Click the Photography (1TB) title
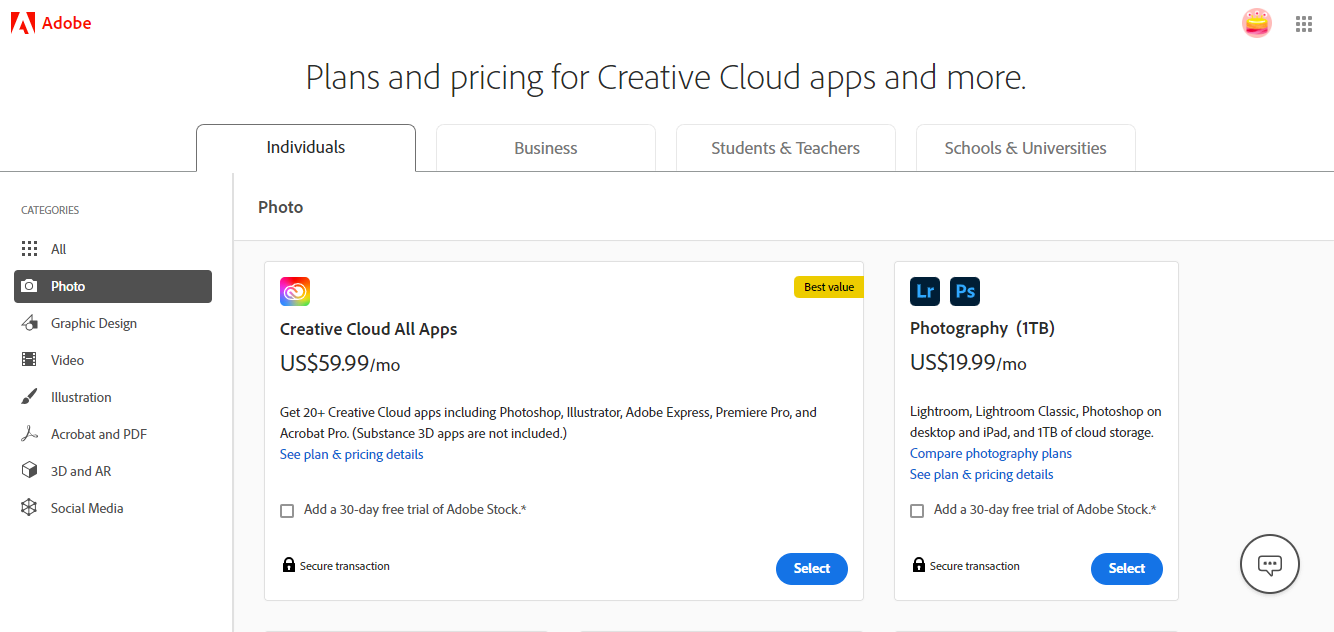The height and width of the screenshot is (632, 1334). [982, 328]
